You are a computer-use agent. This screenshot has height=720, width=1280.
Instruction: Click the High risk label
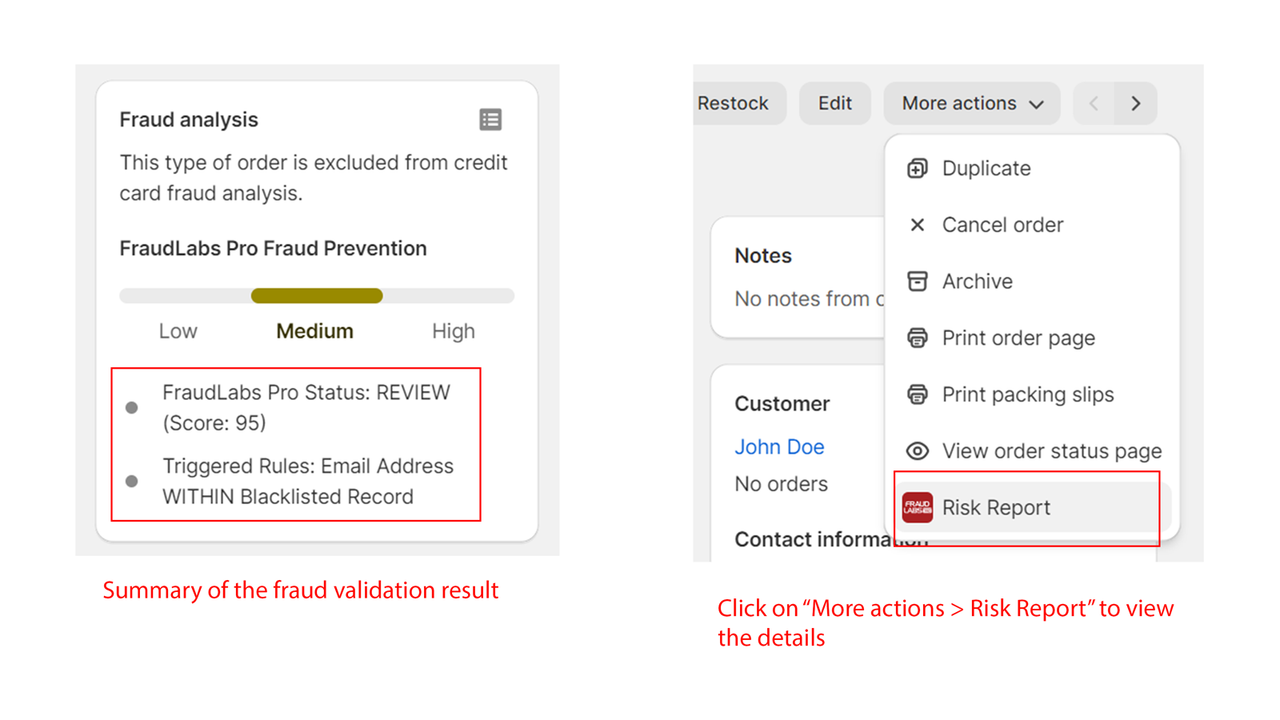click(x=453, y=331)
